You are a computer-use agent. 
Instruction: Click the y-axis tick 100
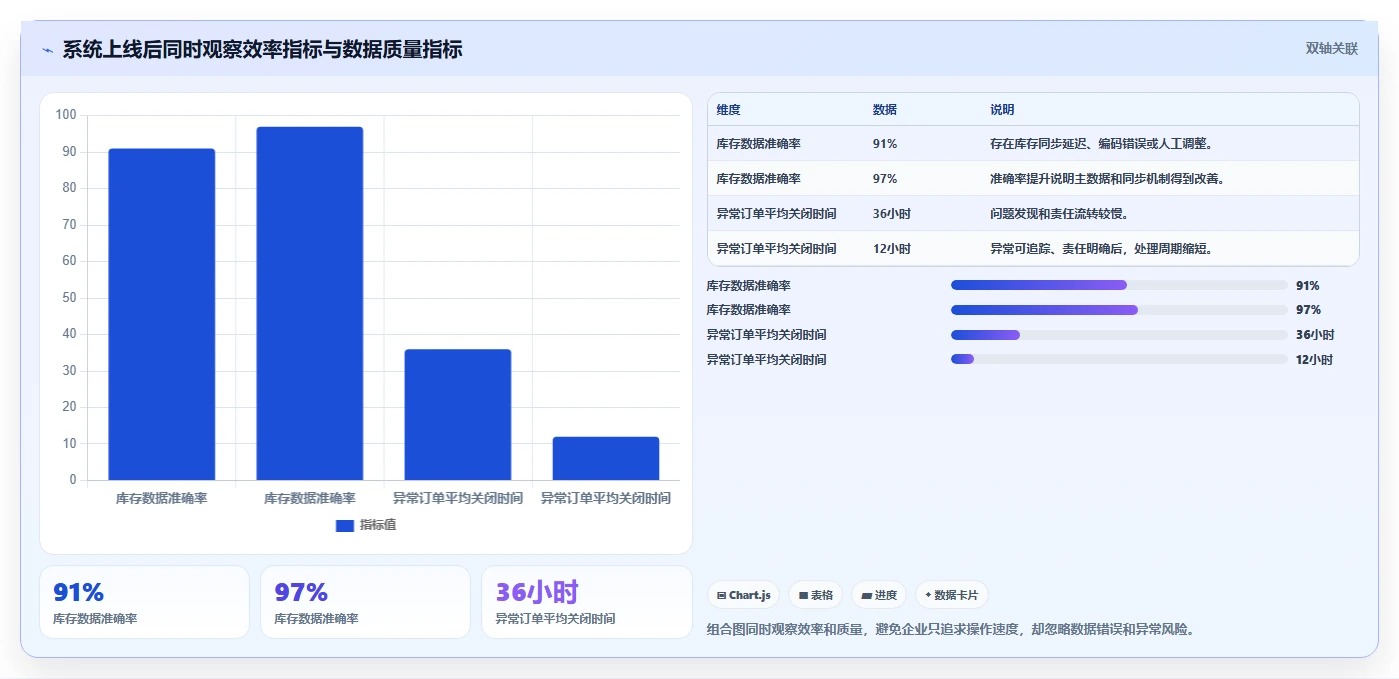click(66, 115)
